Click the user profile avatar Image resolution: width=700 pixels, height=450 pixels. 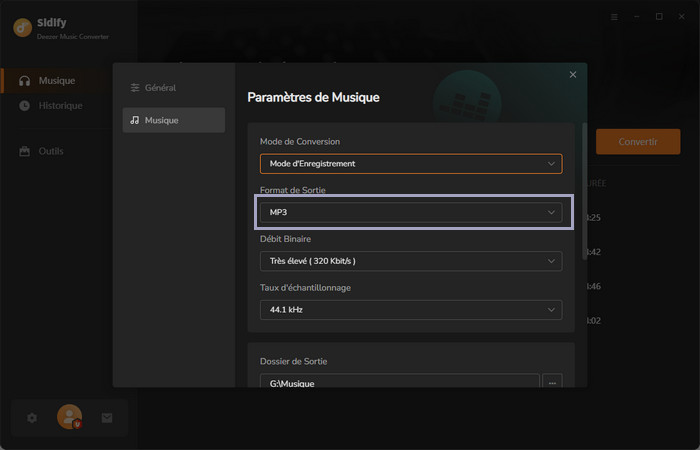click(69, 417)
